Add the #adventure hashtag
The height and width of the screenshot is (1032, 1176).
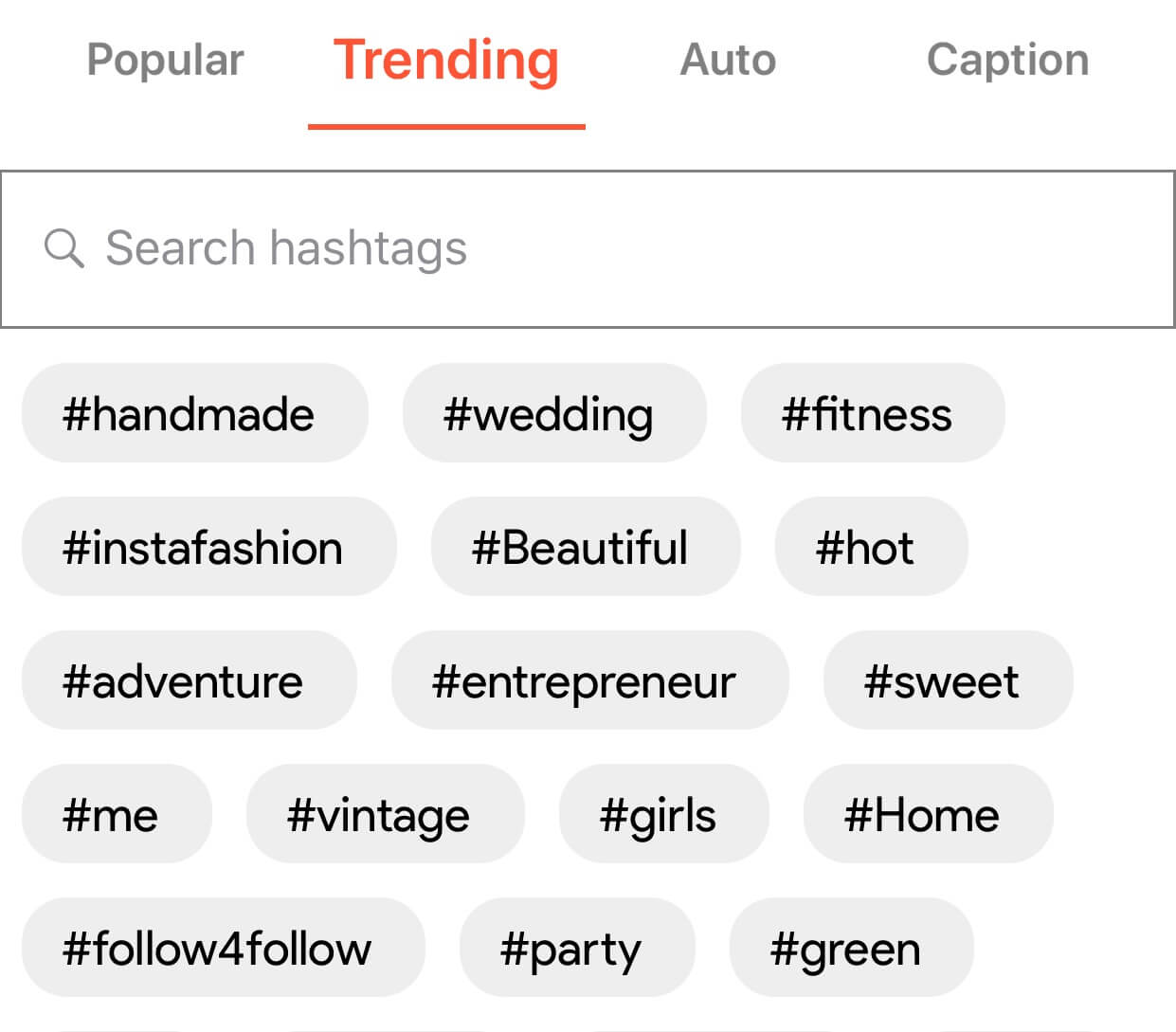[189, 680]
